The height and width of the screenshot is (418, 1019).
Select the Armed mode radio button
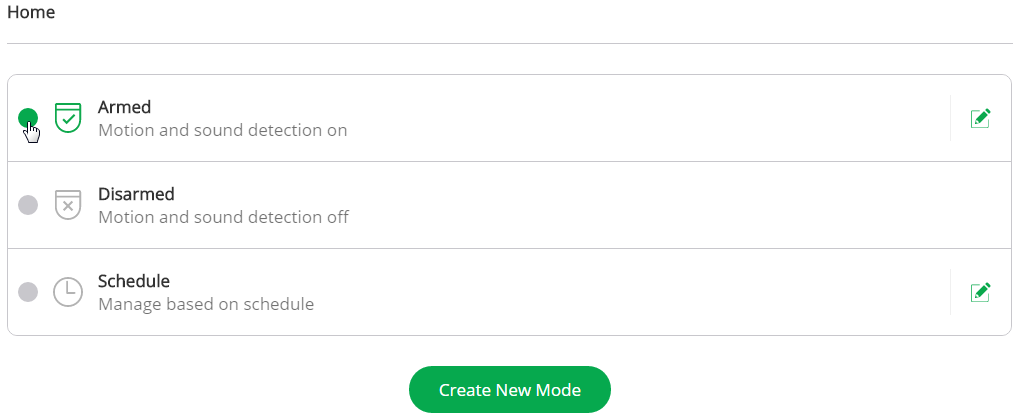[28, 118]
